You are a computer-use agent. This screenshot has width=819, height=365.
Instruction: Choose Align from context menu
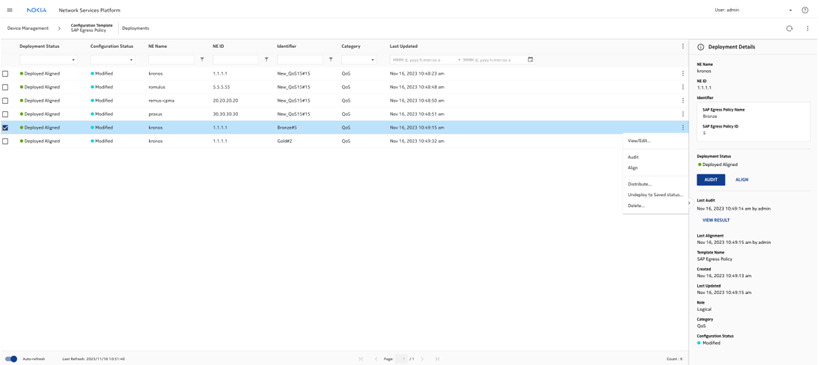(x=633, y=168)
